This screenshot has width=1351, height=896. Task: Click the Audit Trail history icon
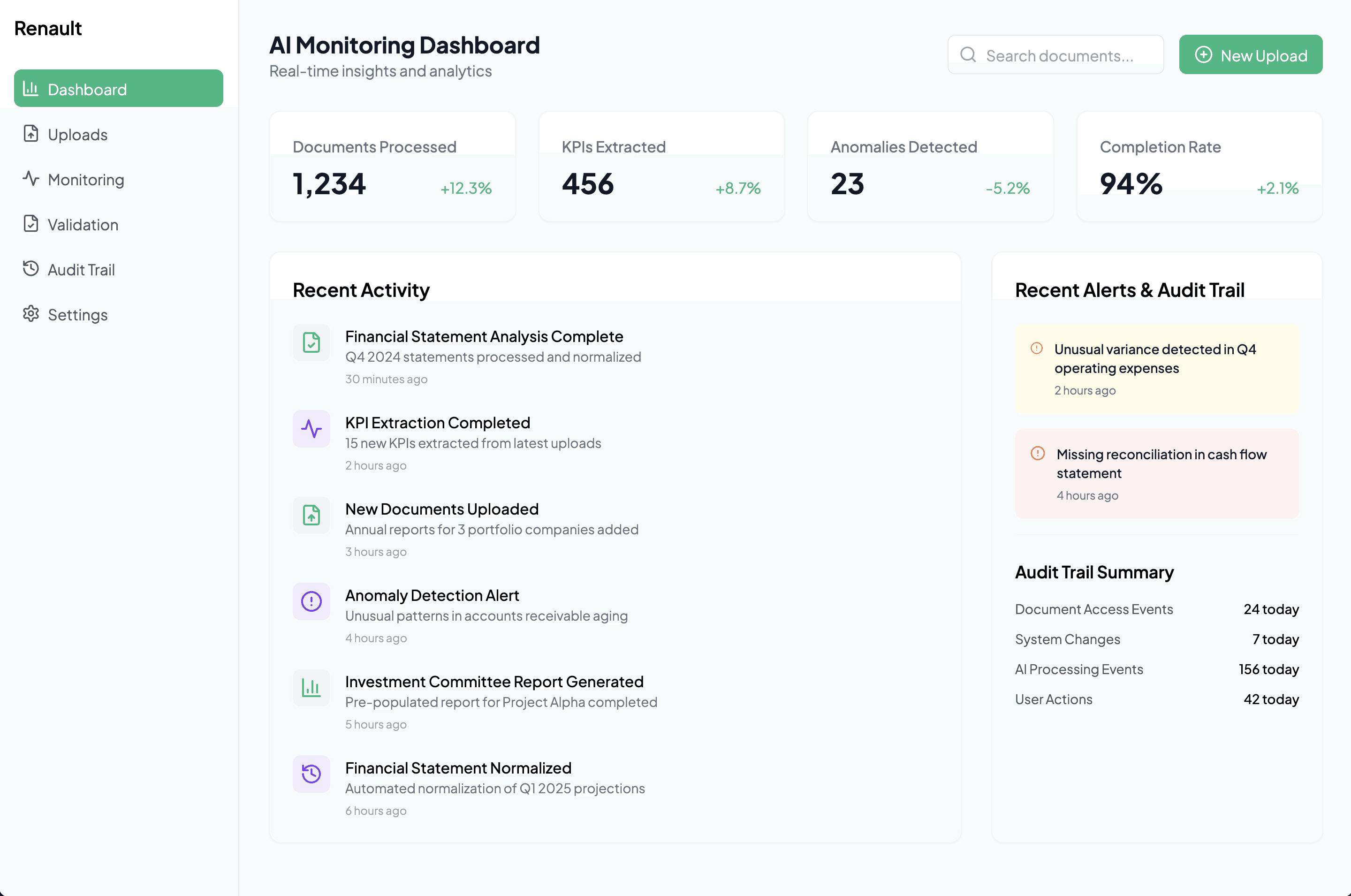point(31,269)
